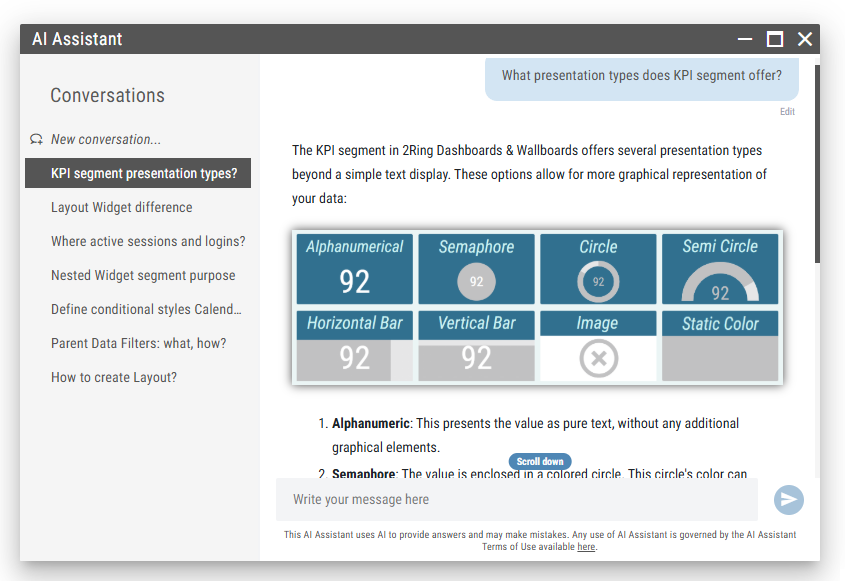Focus the Write your message here field

tap(516, 499)
